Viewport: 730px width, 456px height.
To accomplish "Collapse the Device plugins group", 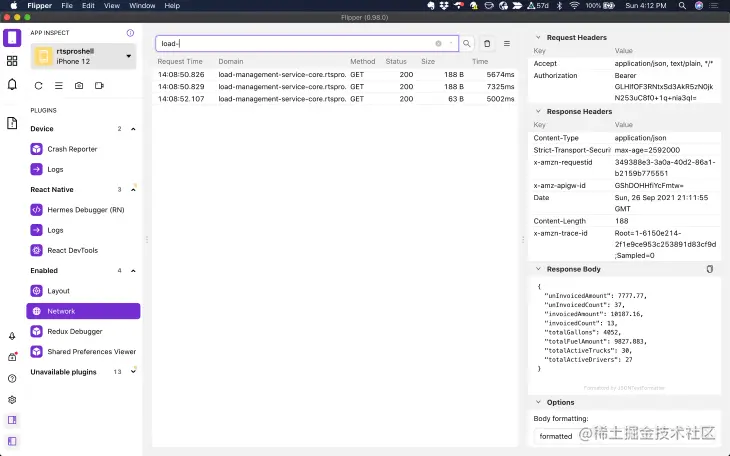I will (x=133, y=129).
